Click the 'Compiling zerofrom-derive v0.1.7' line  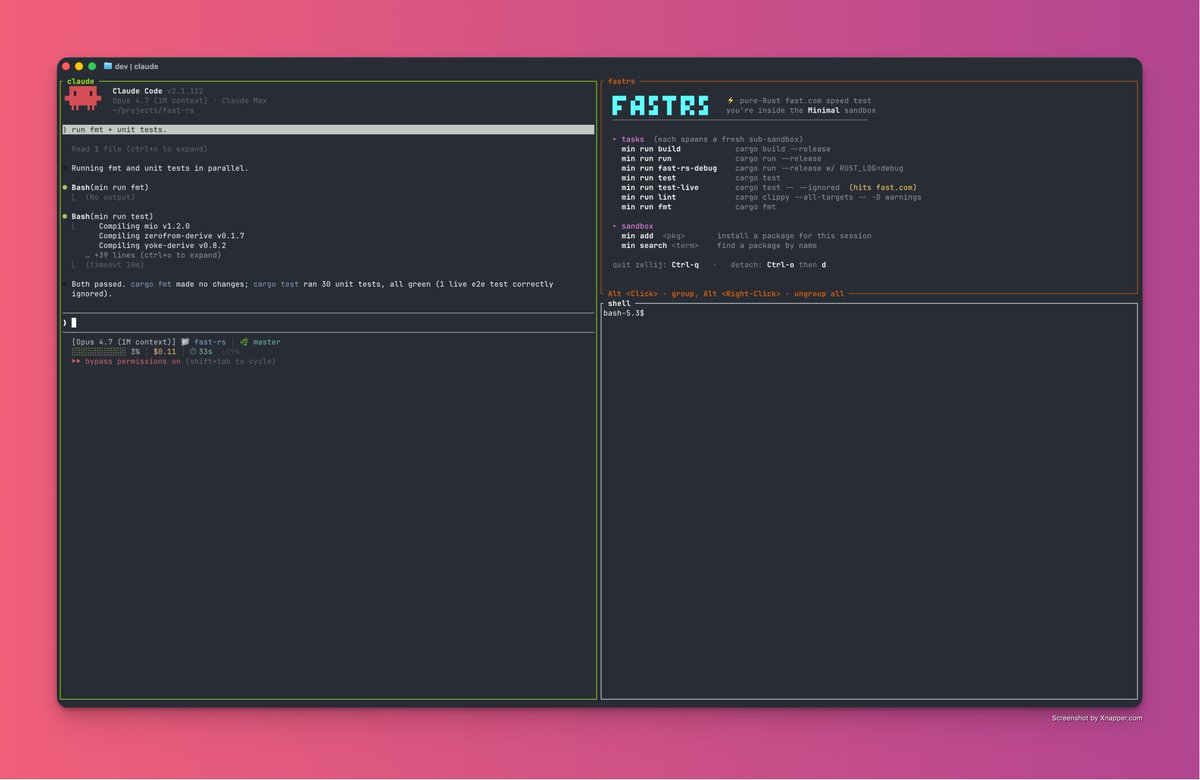coord(171,236)
